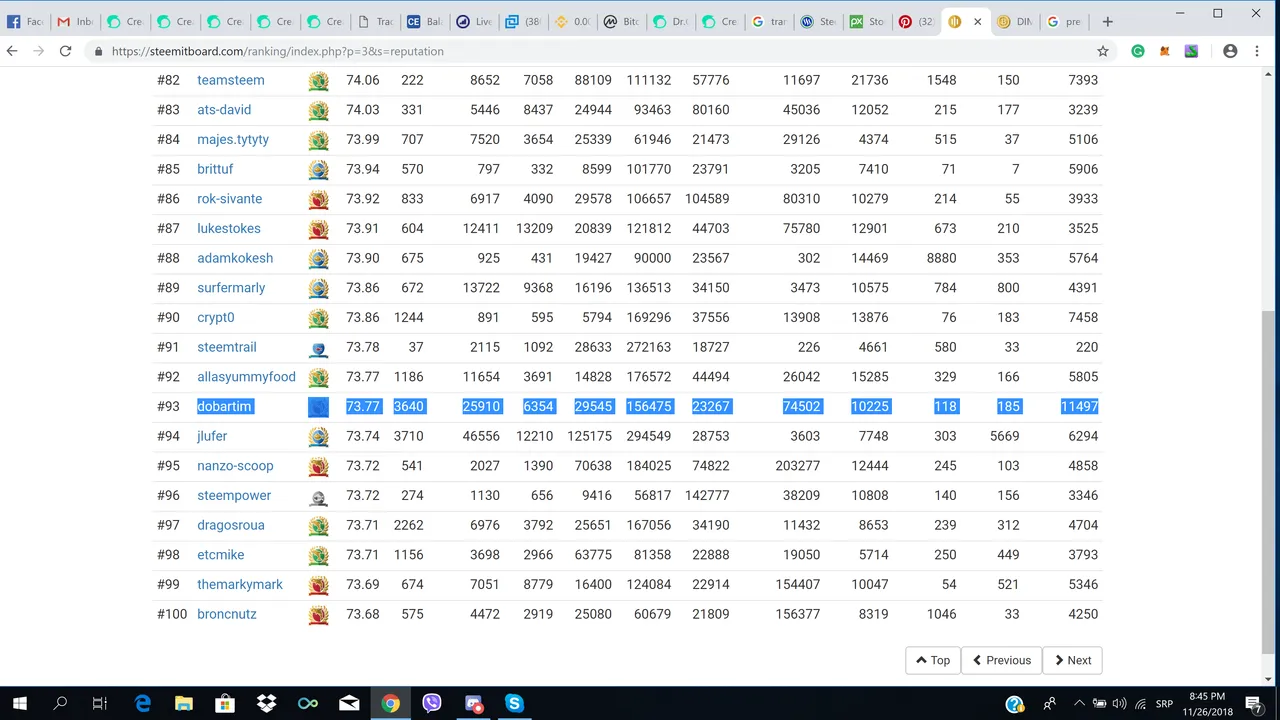Open broncnutz user link
This screenshot has height=720, width=1280.
pyautogui.click(x=227, y=614)
